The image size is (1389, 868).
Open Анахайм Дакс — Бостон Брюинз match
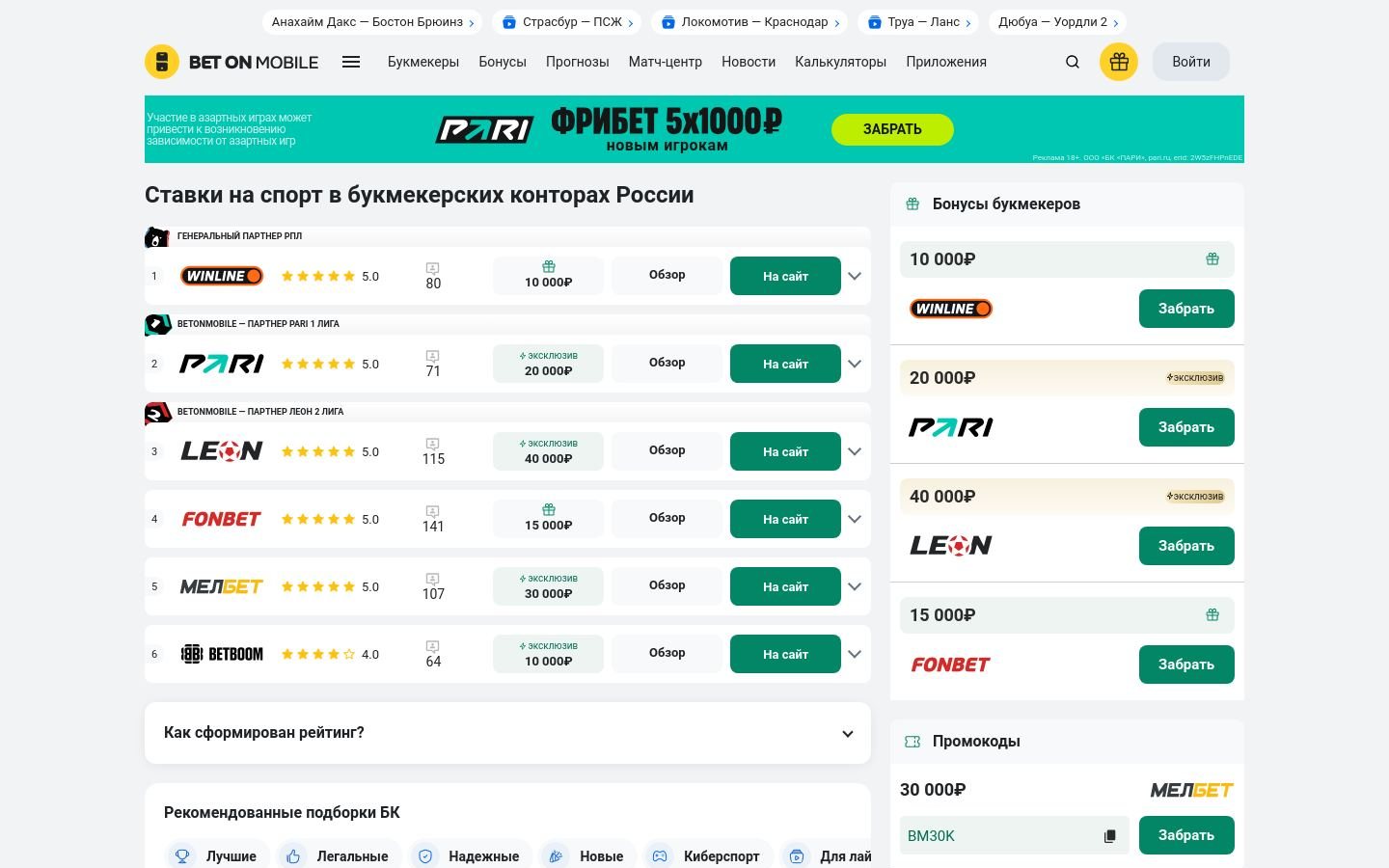pos(372,22)
